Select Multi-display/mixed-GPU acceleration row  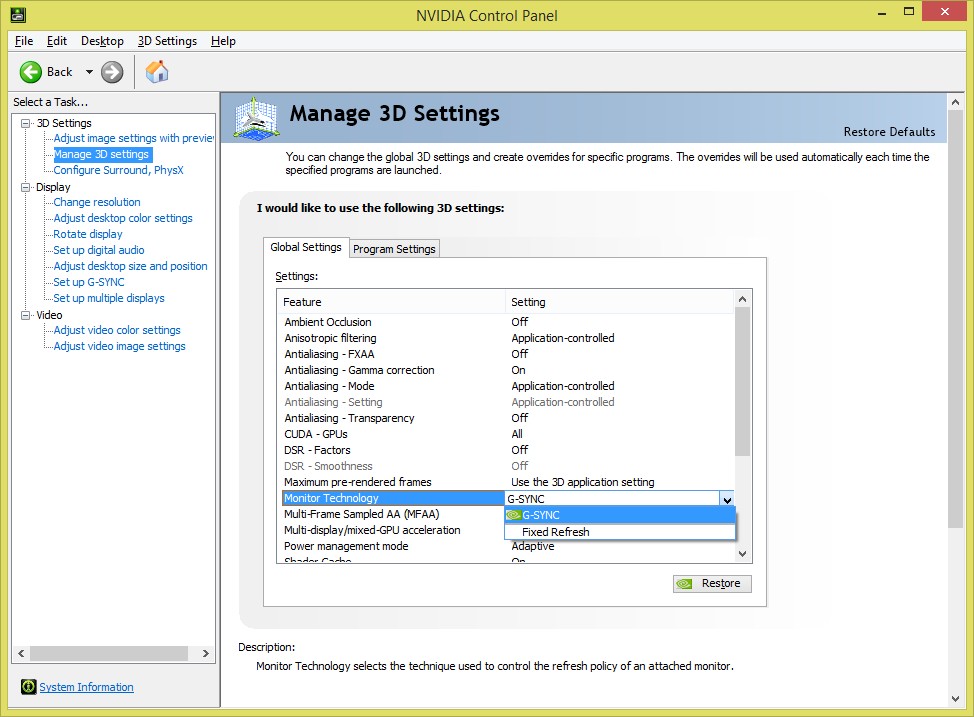[393, 531]
